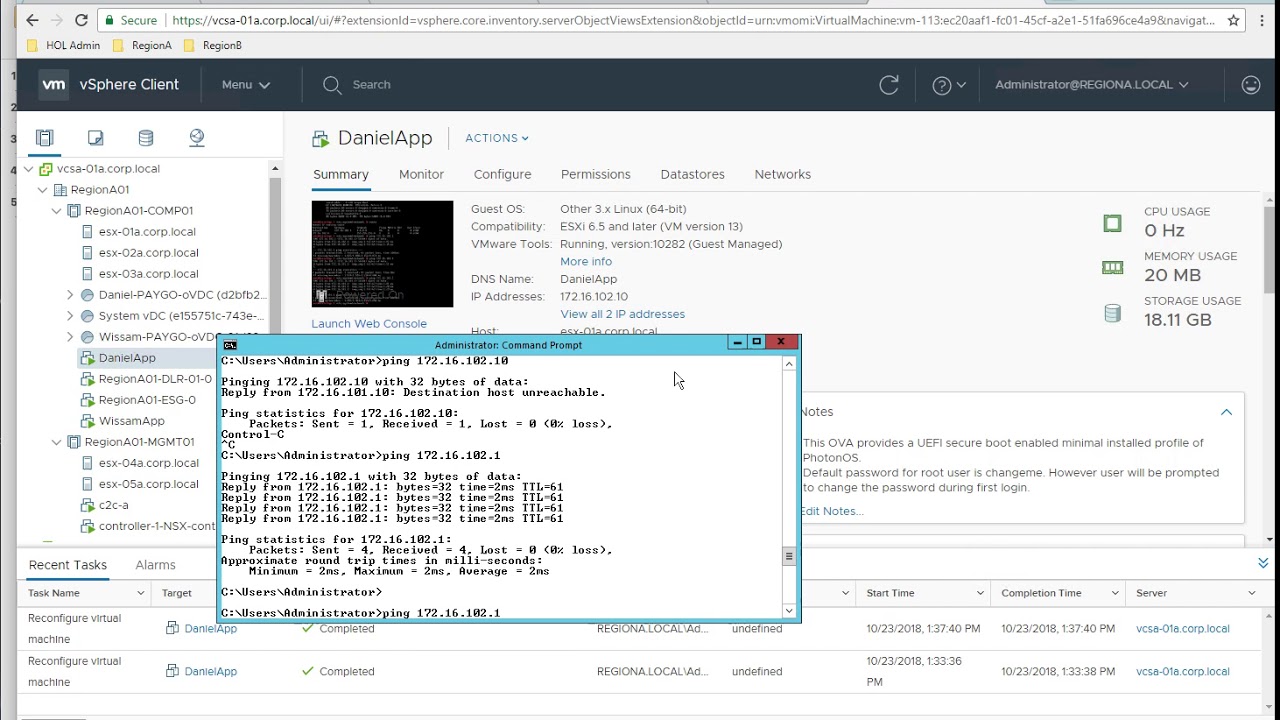The width and height of the screenshot is (1280, 720).
Task: Click the Launch Web Console link
Action: [369, 324]
